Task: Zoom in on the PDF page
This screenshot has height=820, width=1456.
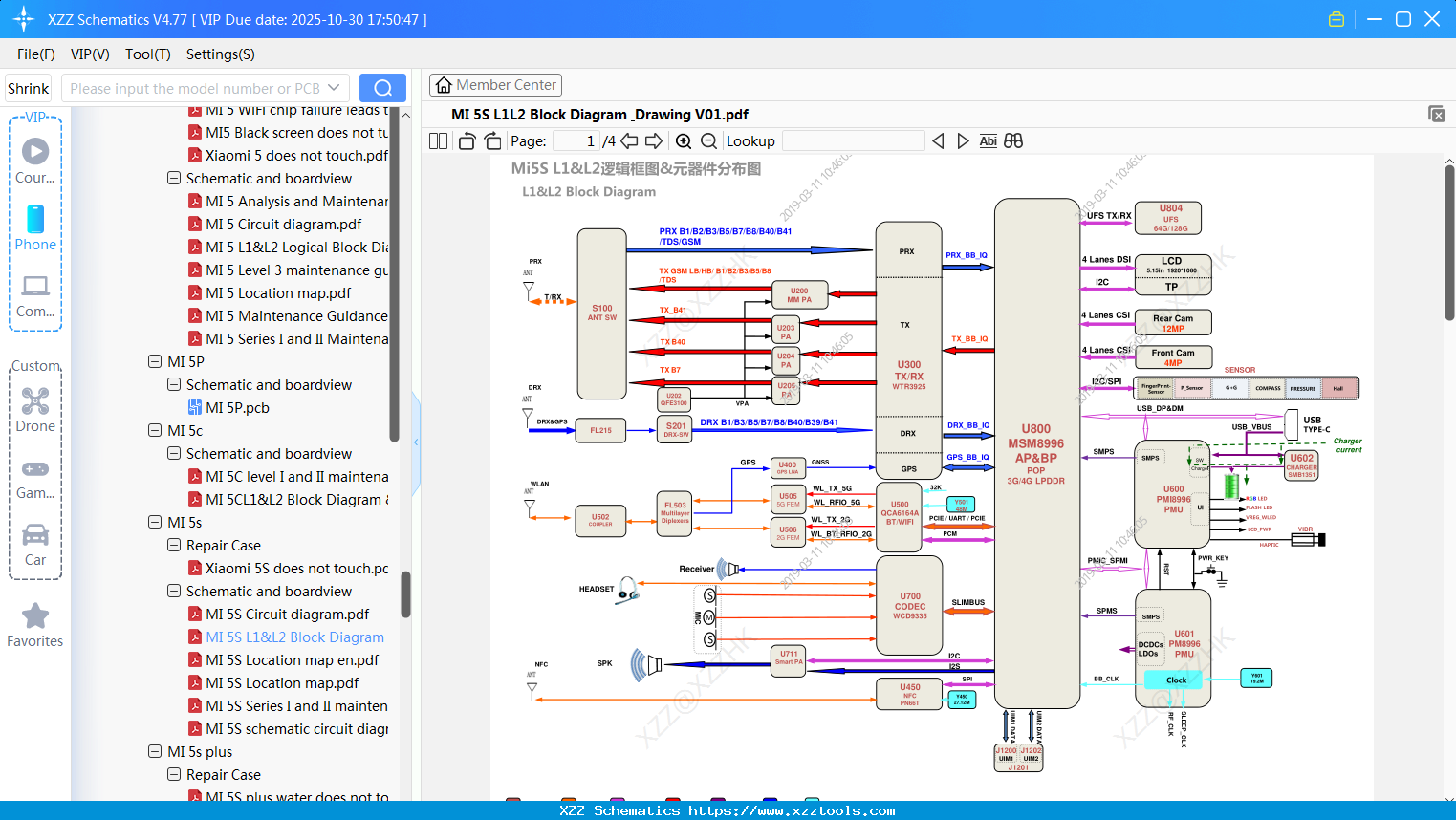Action: (x=684, y=140)
